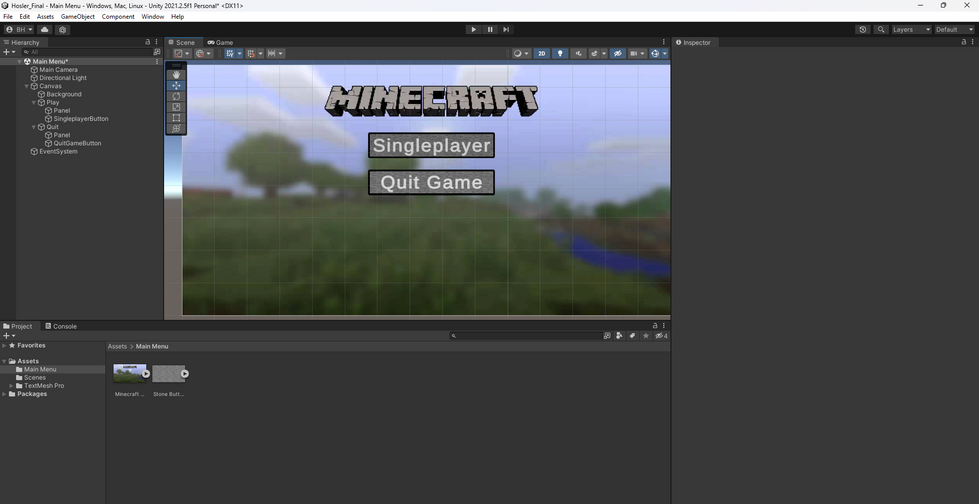Image resolution: width=979 pixels, height=504 pixels.
Task: Toggle grid visibility icon
Action: [230, 54]
